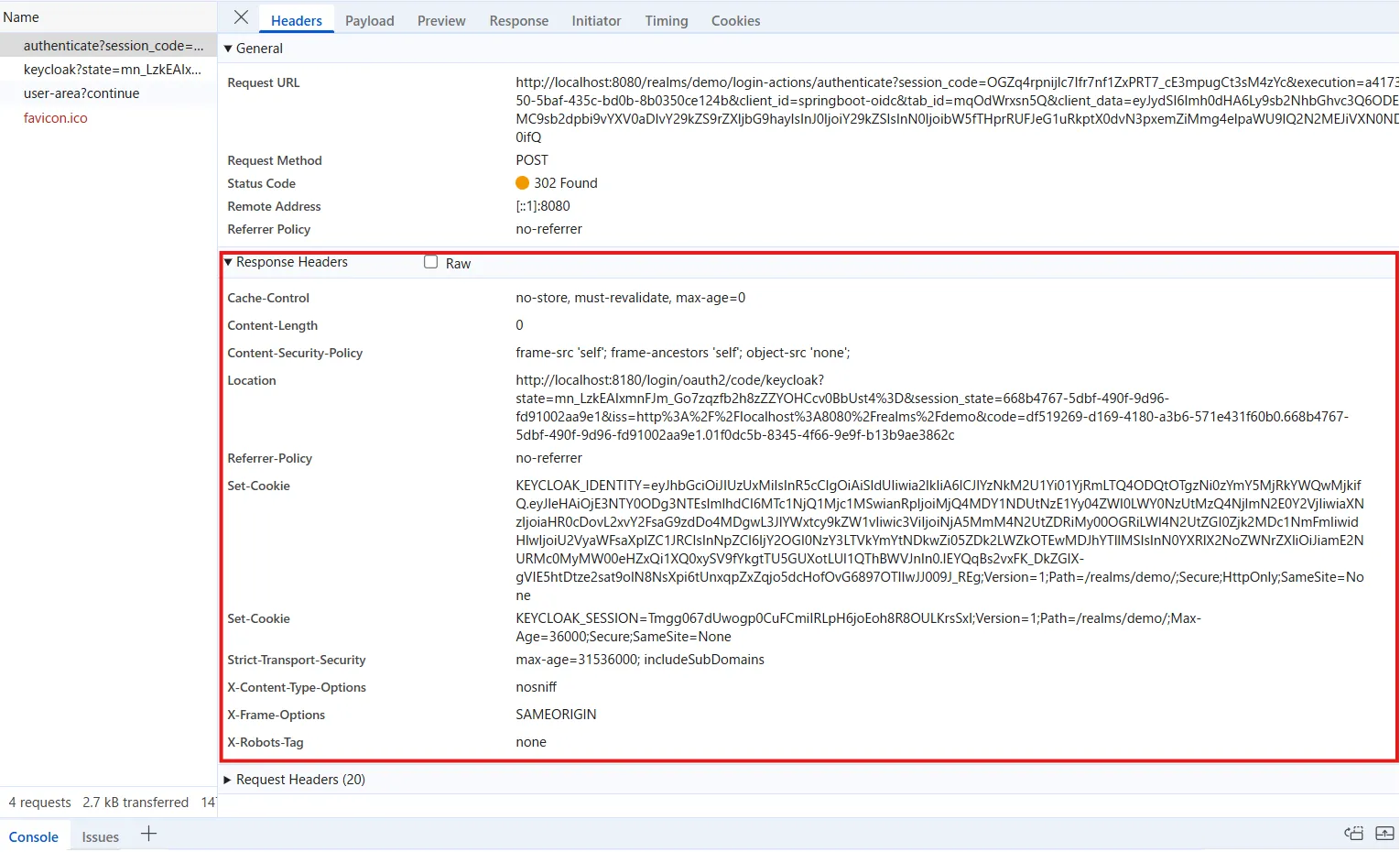The width and height of the screenshot is (1400, 852).
Task: Enable the Raw response headers checkbox
Action: coord(430,262)
